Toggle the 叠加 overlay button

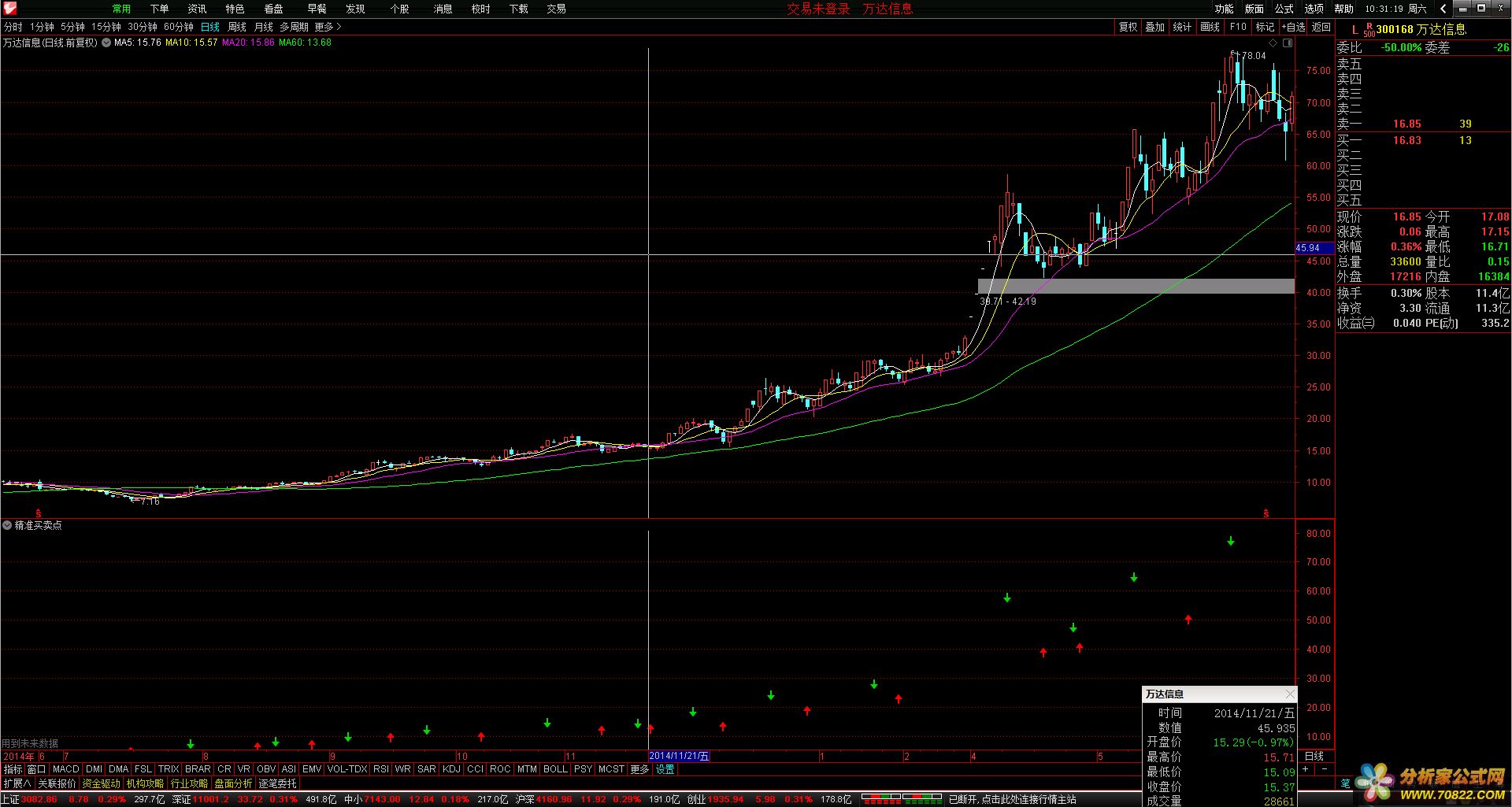click(x=1154, y=27)
